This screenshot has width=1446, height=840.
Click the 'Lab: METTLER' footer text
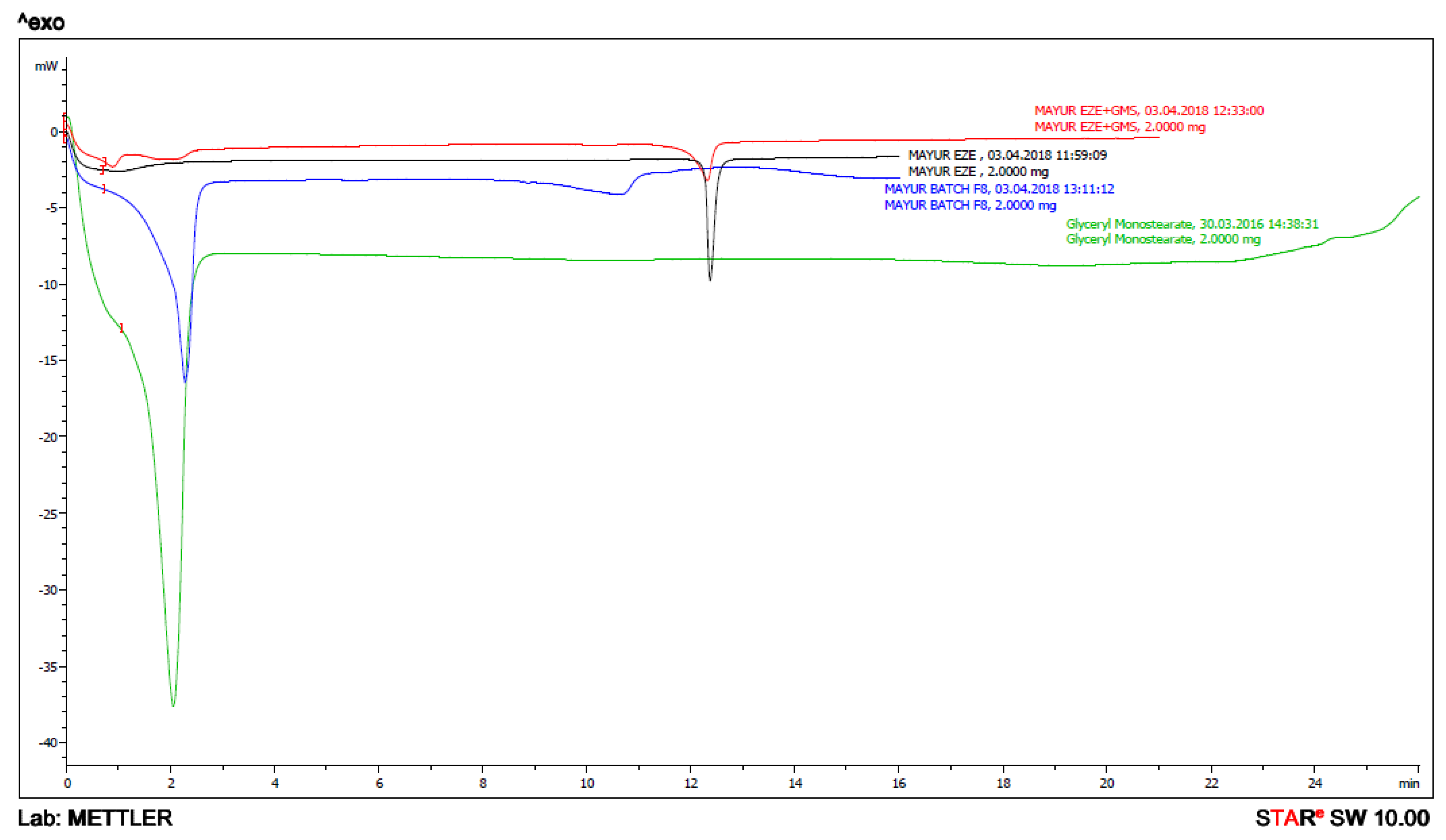[95, 818]
